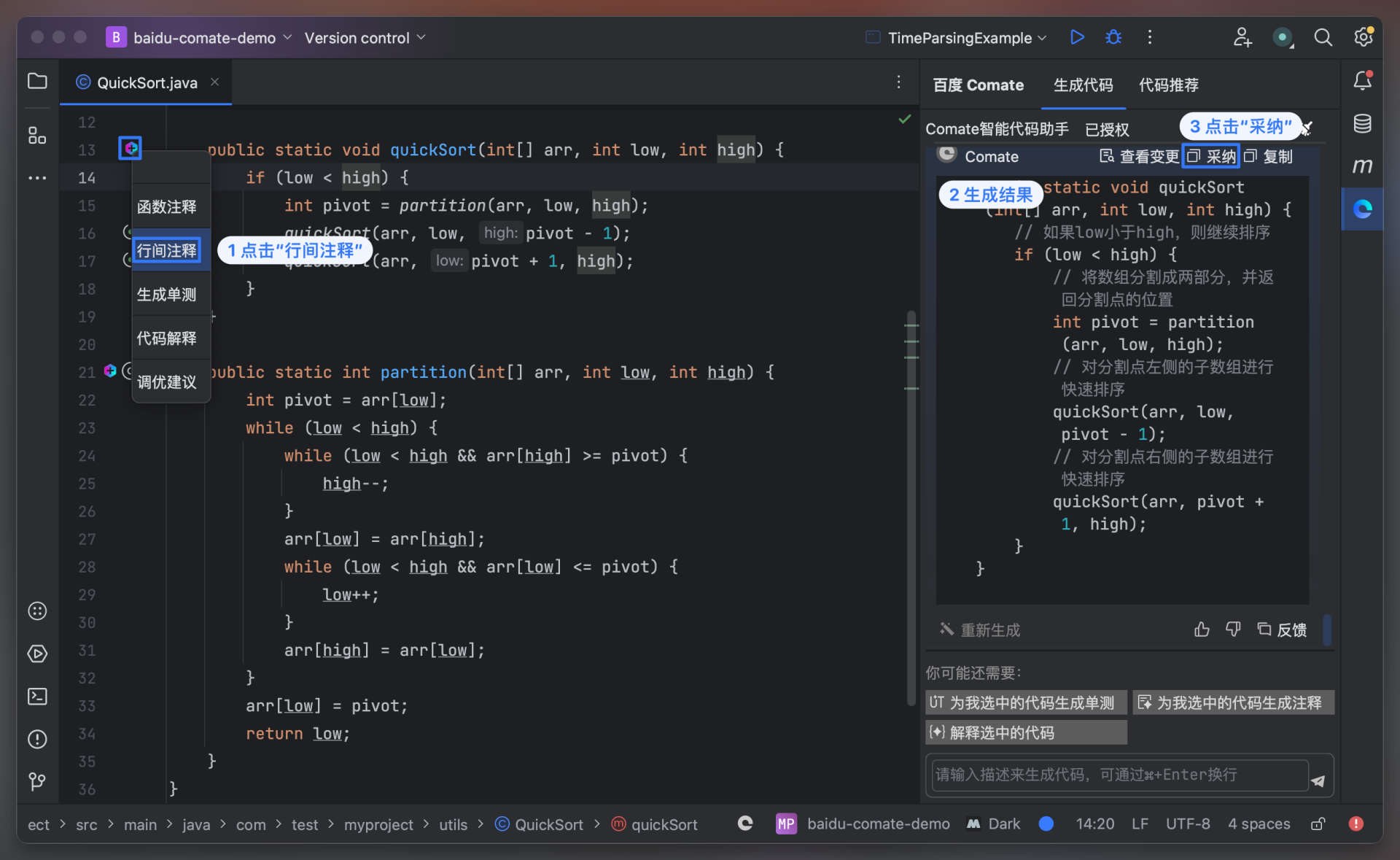Click the code description input field

(x=1119, y=775)
